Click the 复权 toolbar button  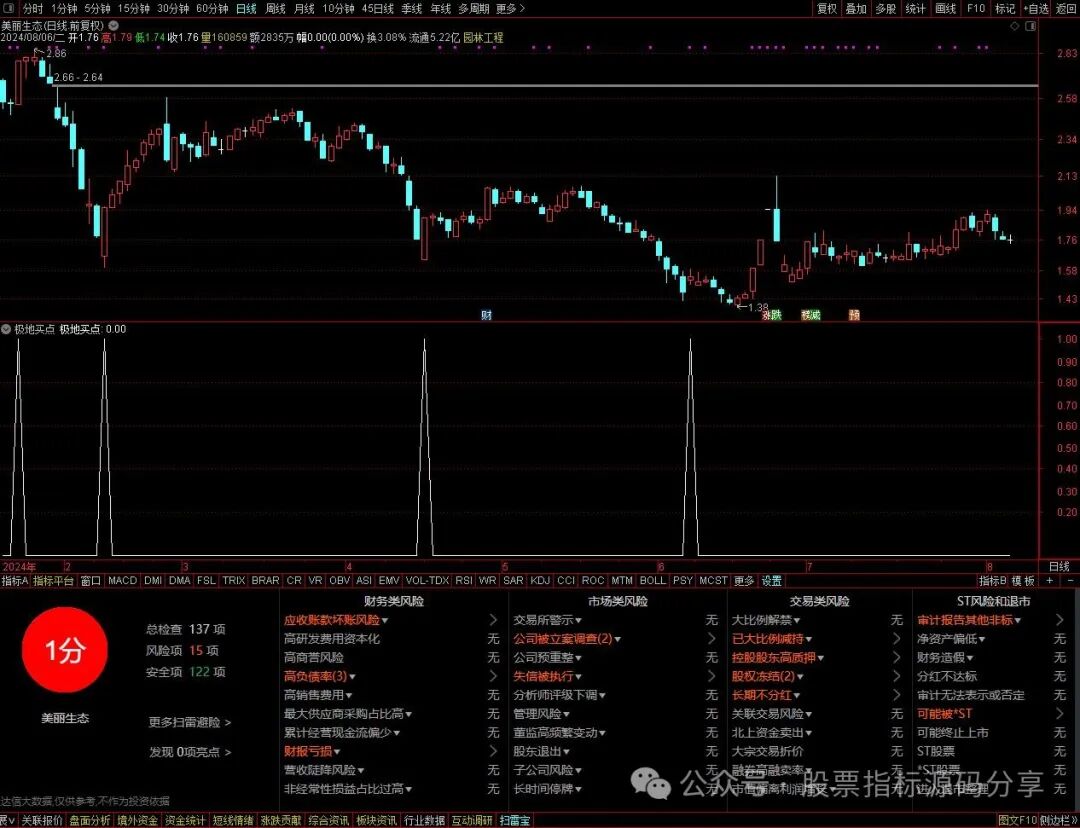tap(827, 8)
